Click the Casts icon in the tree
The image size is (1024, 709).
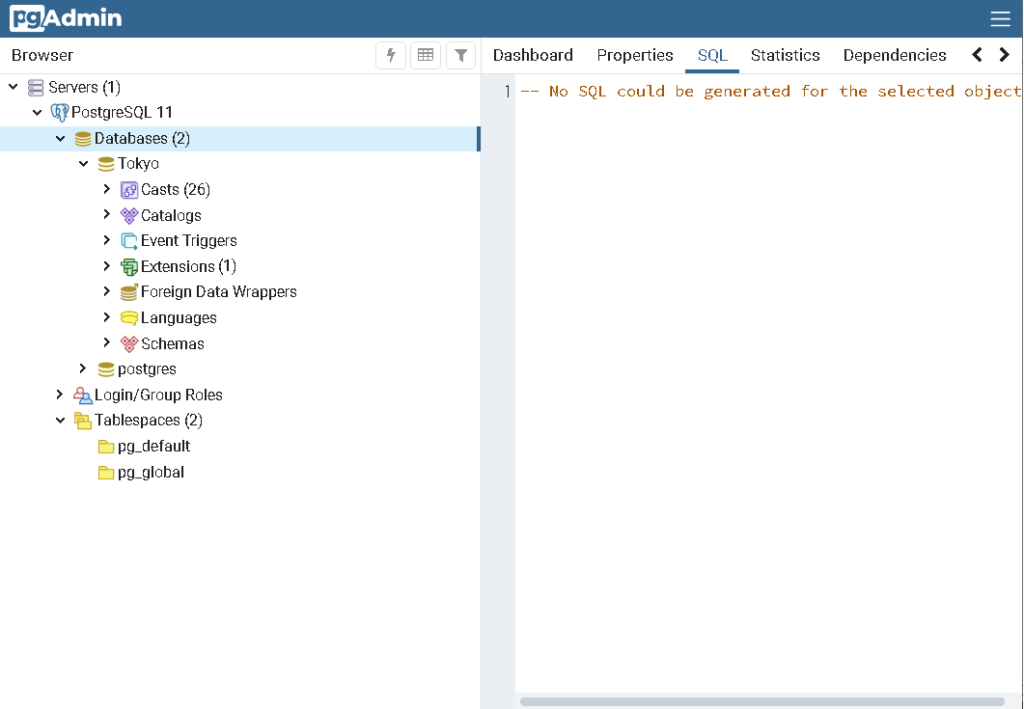coord(129,189)
